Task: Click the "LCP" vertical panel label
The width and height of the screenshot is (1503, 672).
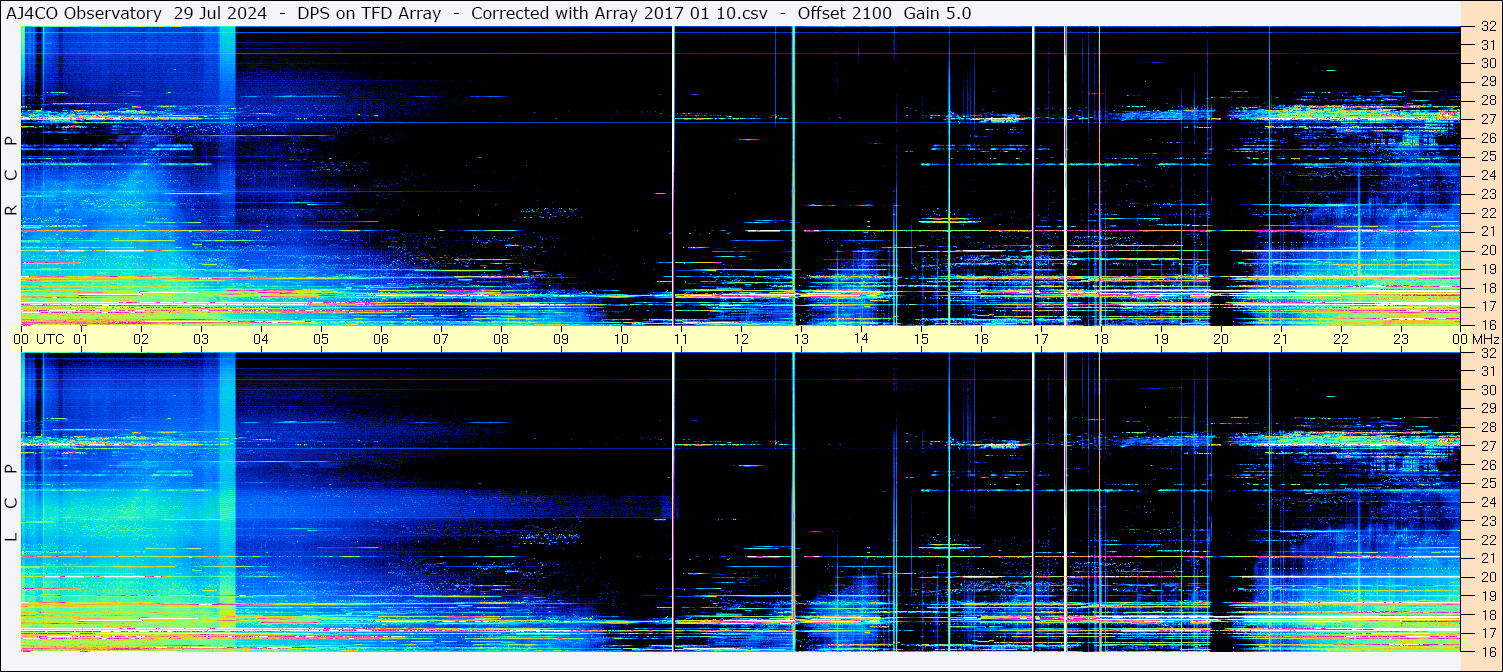Action: click(x=11, y=503)
